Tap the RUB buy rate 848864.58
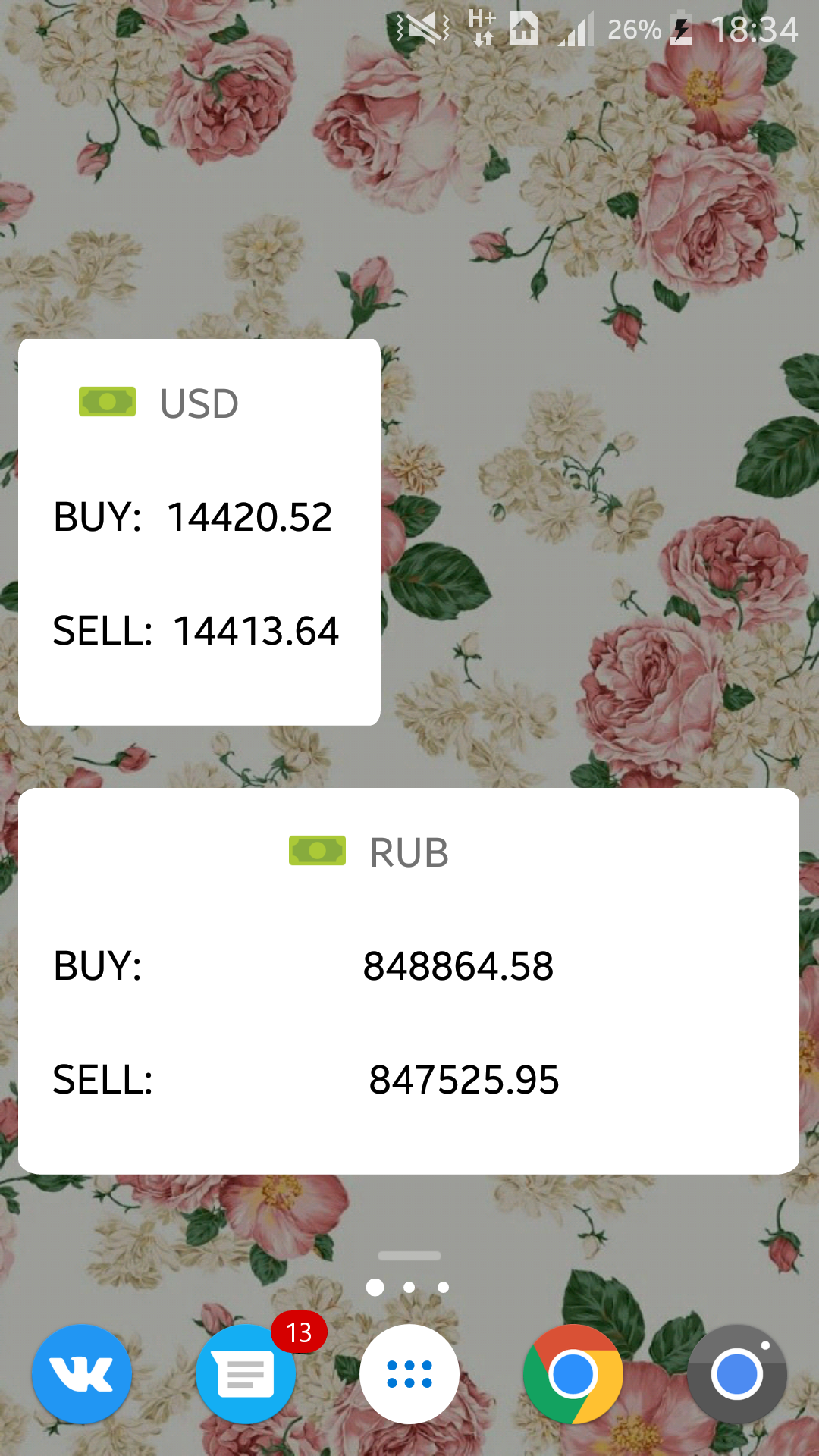 pos(458,966)
